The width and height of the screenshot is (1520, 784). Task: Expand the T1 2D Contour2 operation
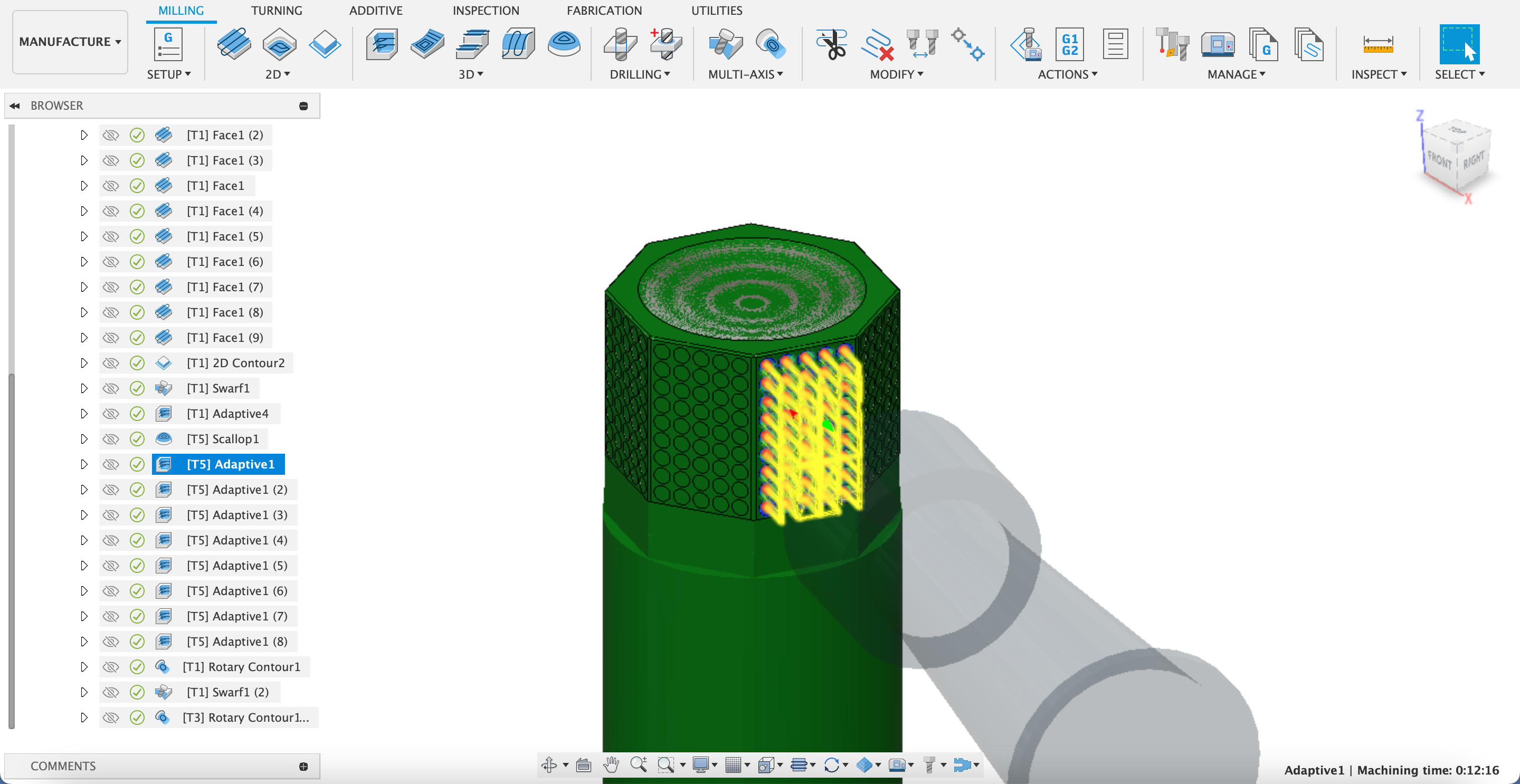83,362
